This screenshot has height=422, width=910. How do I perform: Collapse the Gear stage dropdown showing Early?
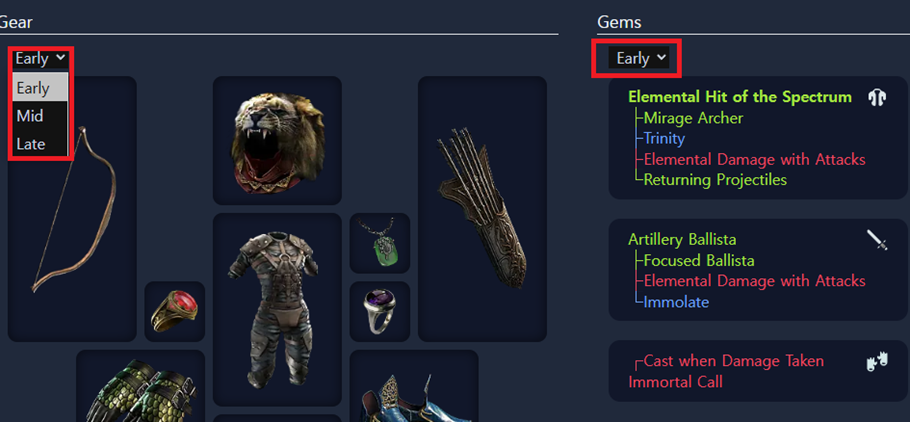pyautogui.click(x=40, y=58)
